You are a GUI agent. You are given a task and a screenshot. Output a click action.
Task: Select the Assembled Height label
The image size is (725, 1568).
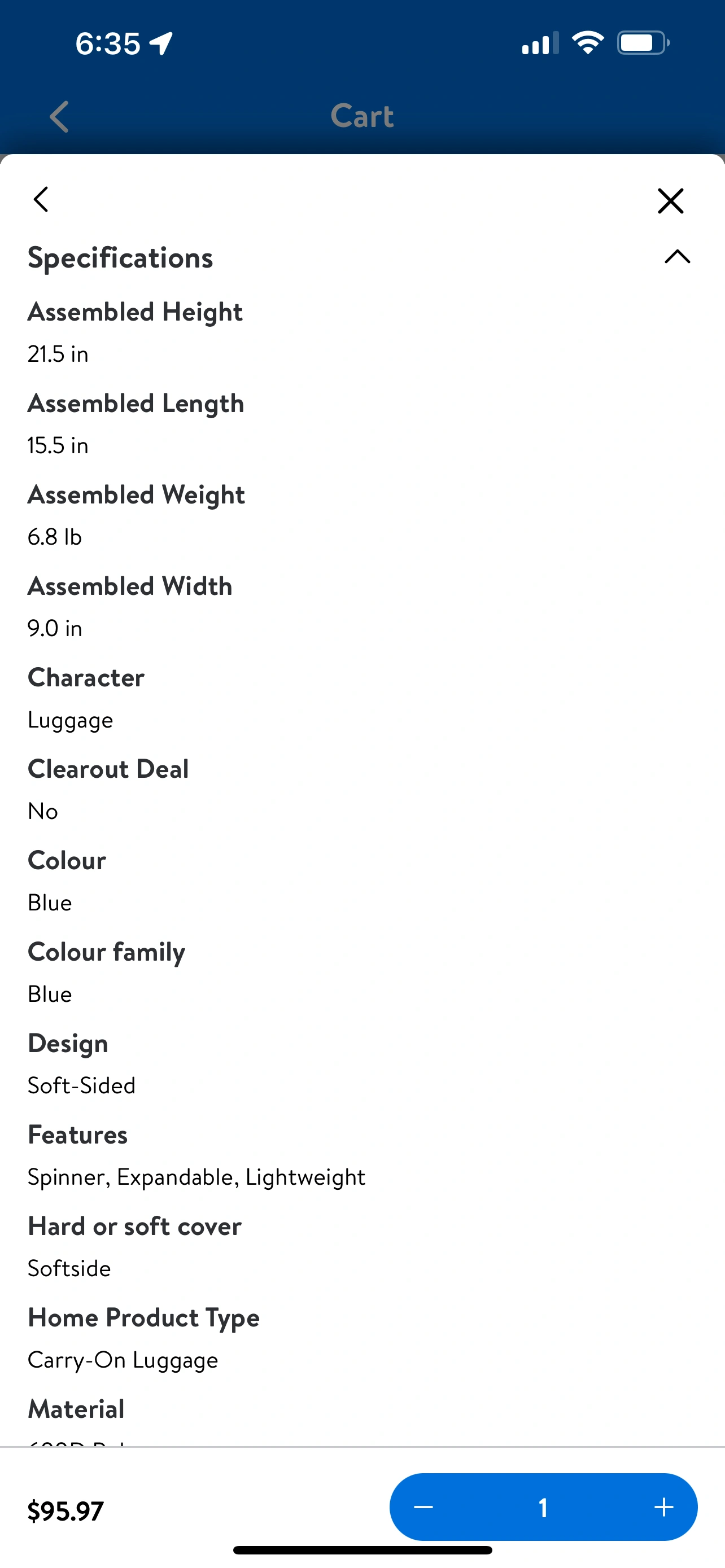(x=135, y=312)
